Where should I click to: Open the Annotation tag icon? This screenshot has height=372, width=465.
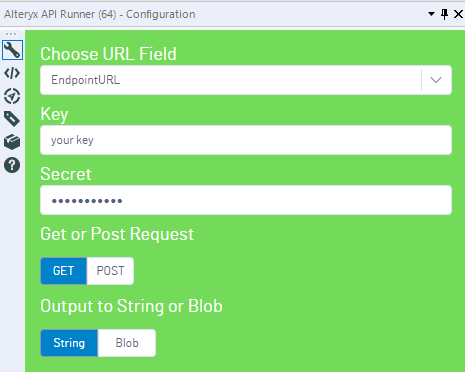12,119
